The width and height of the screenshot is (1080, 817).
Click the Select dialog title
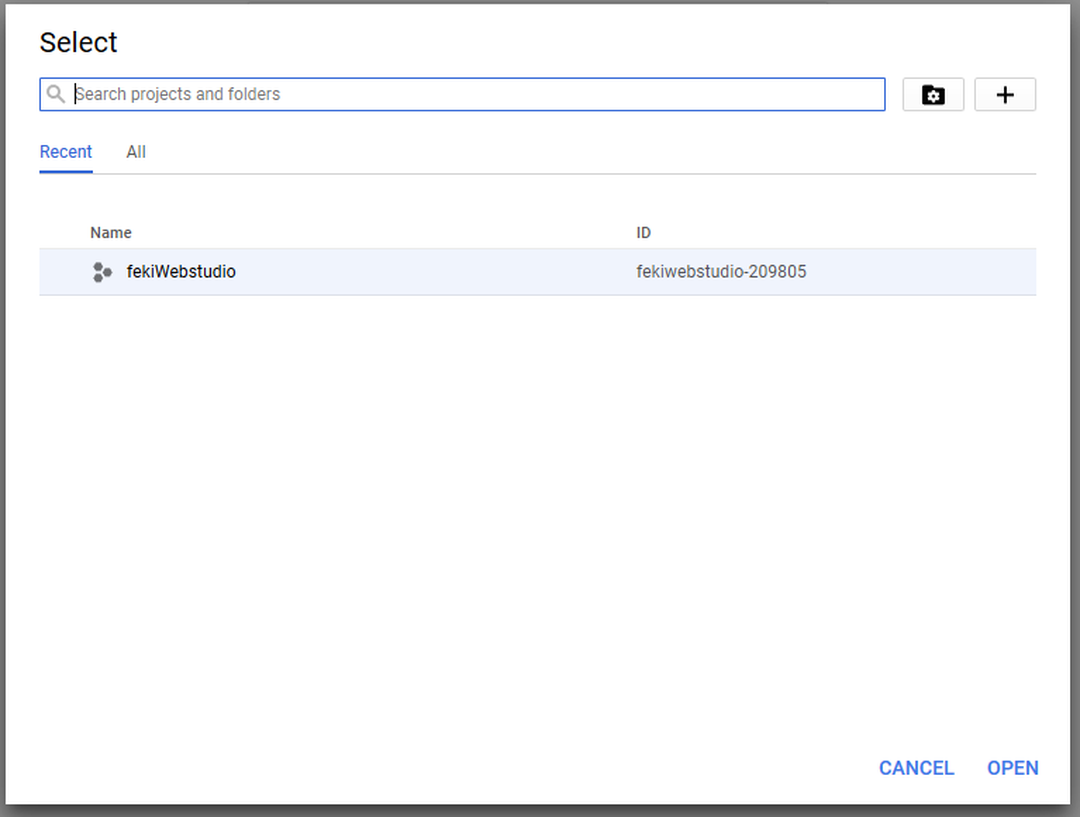pyautogui.click(x=79, y=43)
